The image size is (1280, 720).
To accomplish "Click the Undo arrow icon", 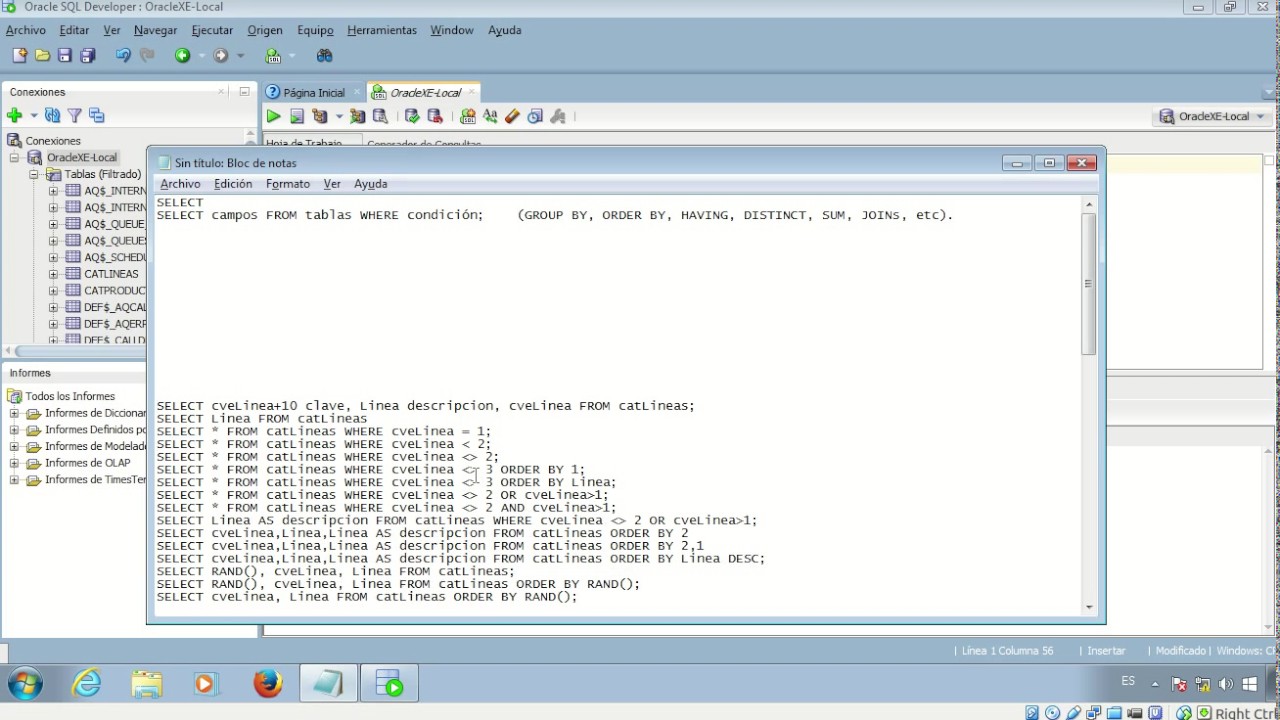I will click(123, 56).
